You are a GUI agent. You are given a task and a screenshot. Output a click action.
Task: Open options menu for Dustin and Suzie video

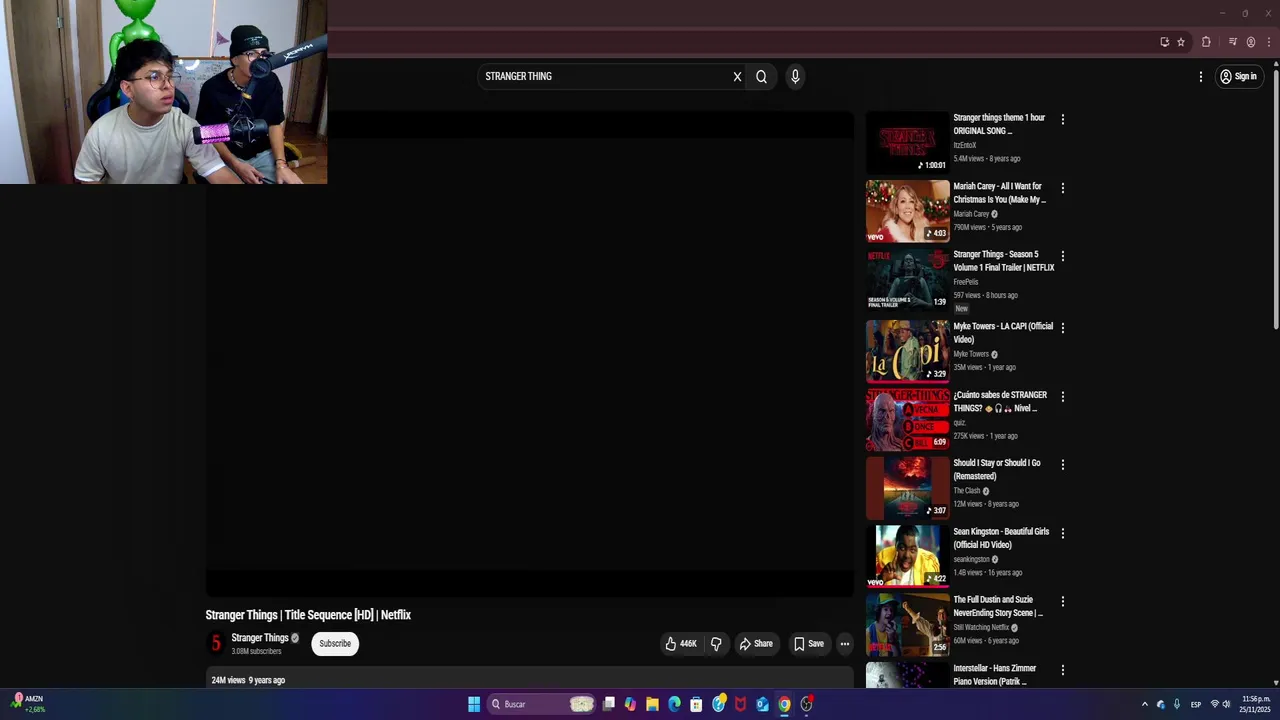(x=1062, y=602)
